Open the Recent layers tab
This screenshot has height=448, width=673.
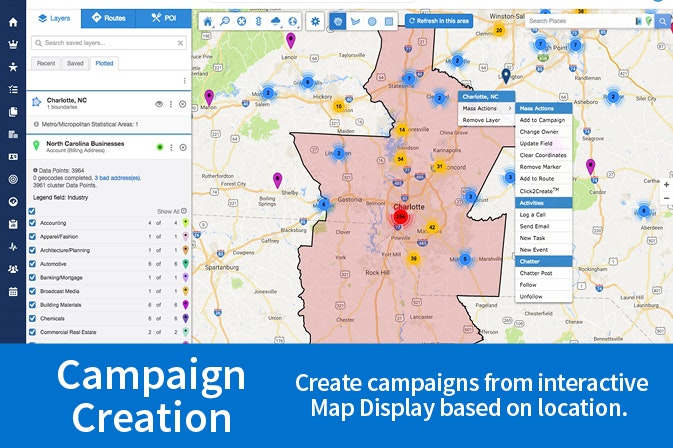[x=45, y=63]
